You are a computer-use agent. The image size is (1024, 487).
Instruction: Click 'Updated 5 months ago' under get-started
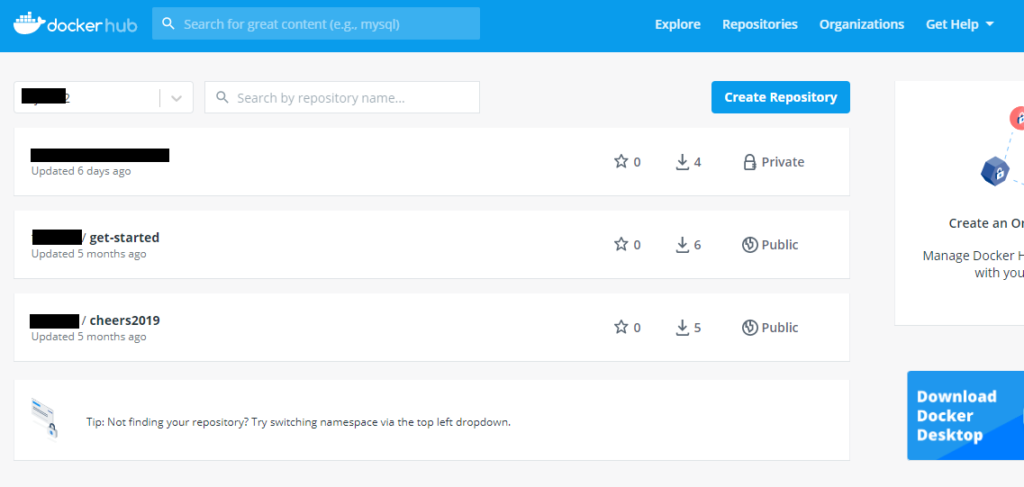(89, 254)
